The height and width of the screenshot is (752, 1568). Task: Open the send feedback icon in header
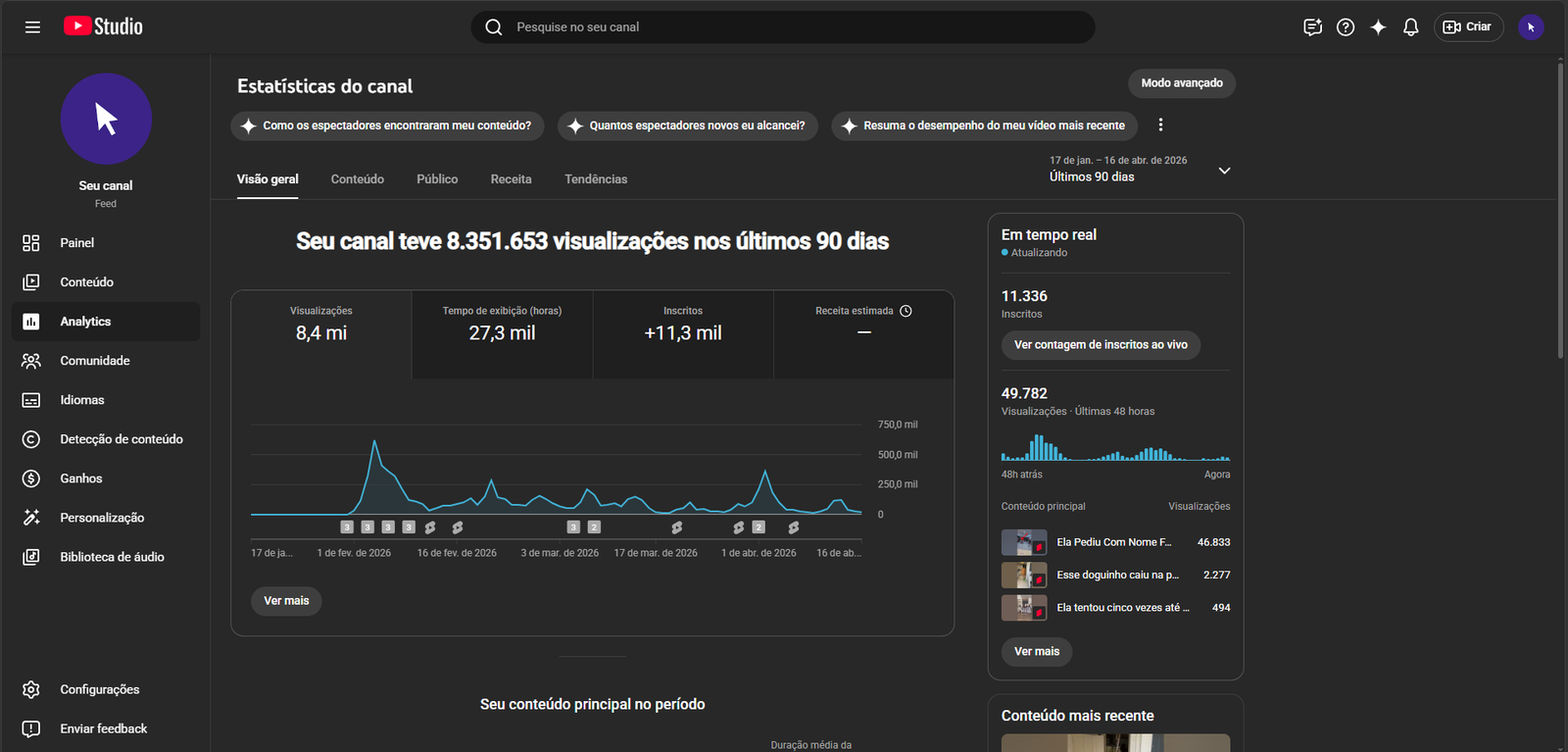1312,27
